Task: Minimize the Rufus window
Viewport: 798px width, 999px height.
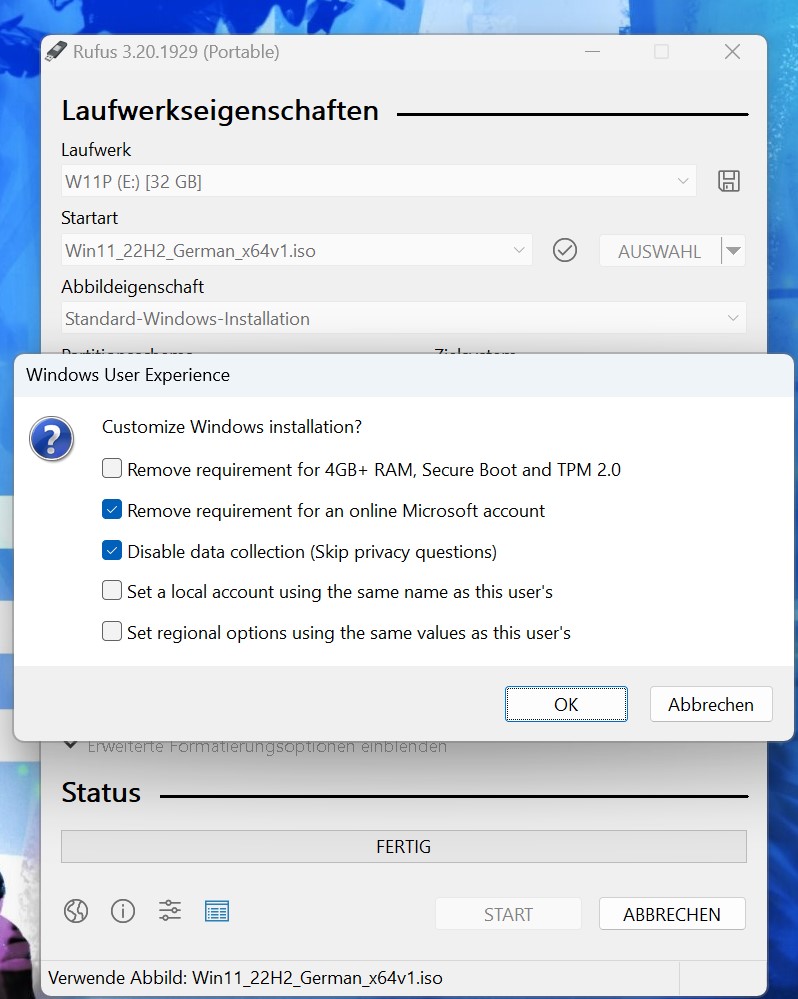Action: 592,52
